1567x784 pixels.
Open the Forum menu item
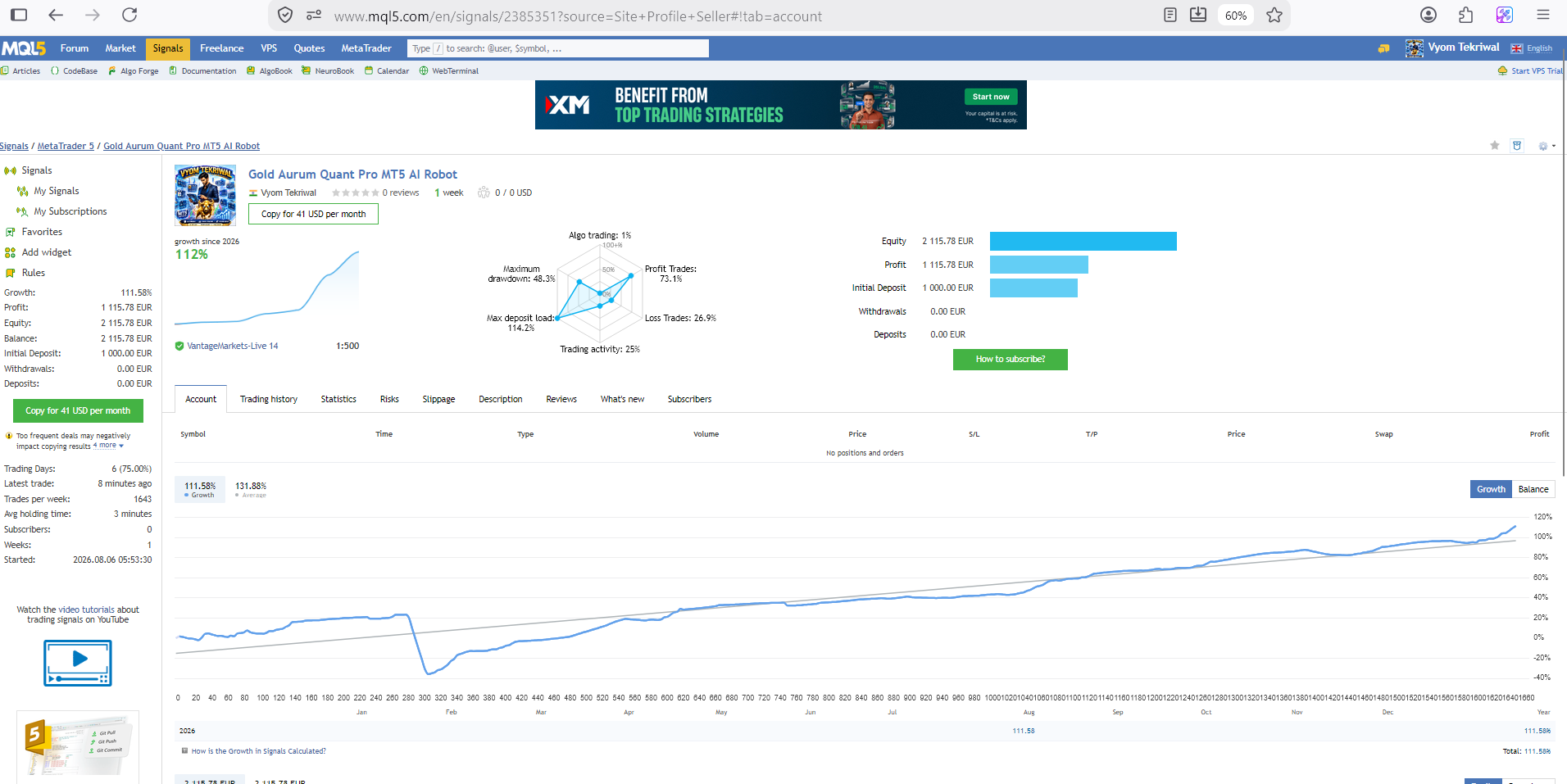click(75, 48)
